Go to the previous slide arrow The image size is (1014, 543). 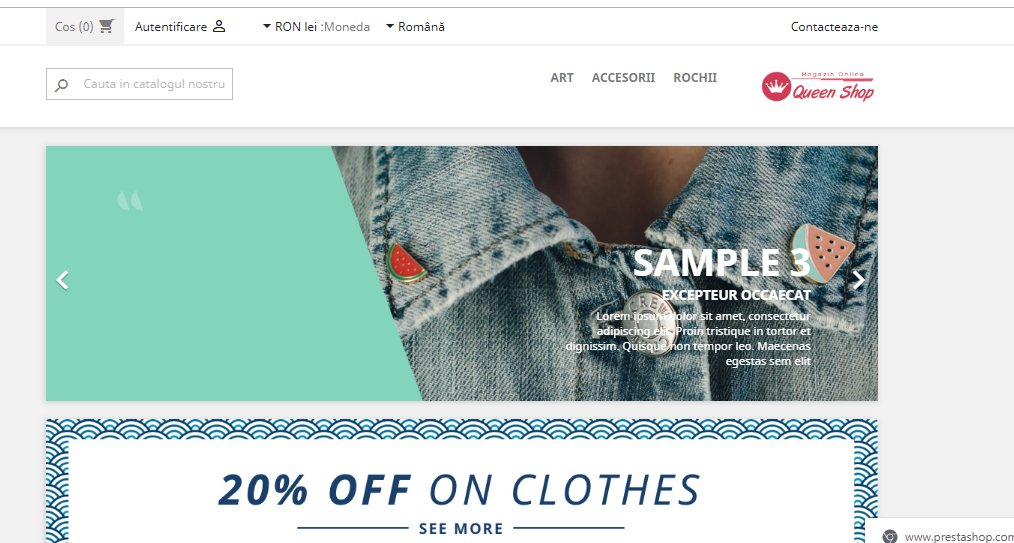pyautogui.click(x=62, y=280)
